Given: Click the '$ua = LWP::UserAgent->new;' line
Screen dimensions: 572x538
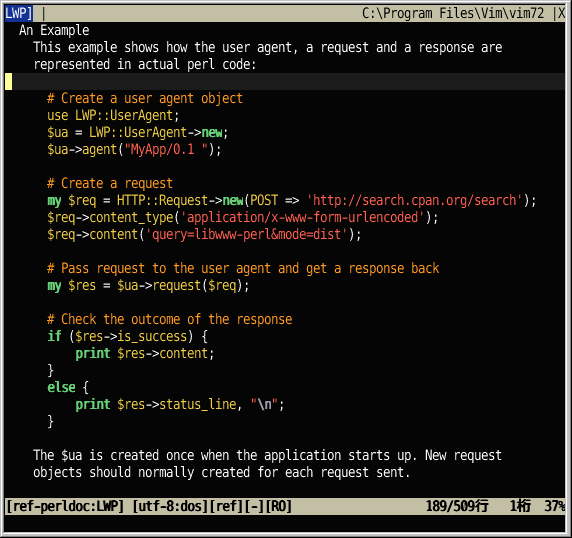Looking at the screenshot, I should point(138,132).
